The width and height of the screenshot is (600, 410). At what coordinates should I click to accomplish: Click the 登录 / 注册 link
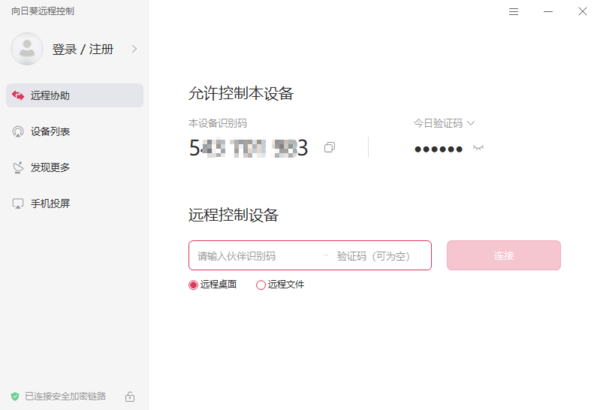[x=83, y=49]
